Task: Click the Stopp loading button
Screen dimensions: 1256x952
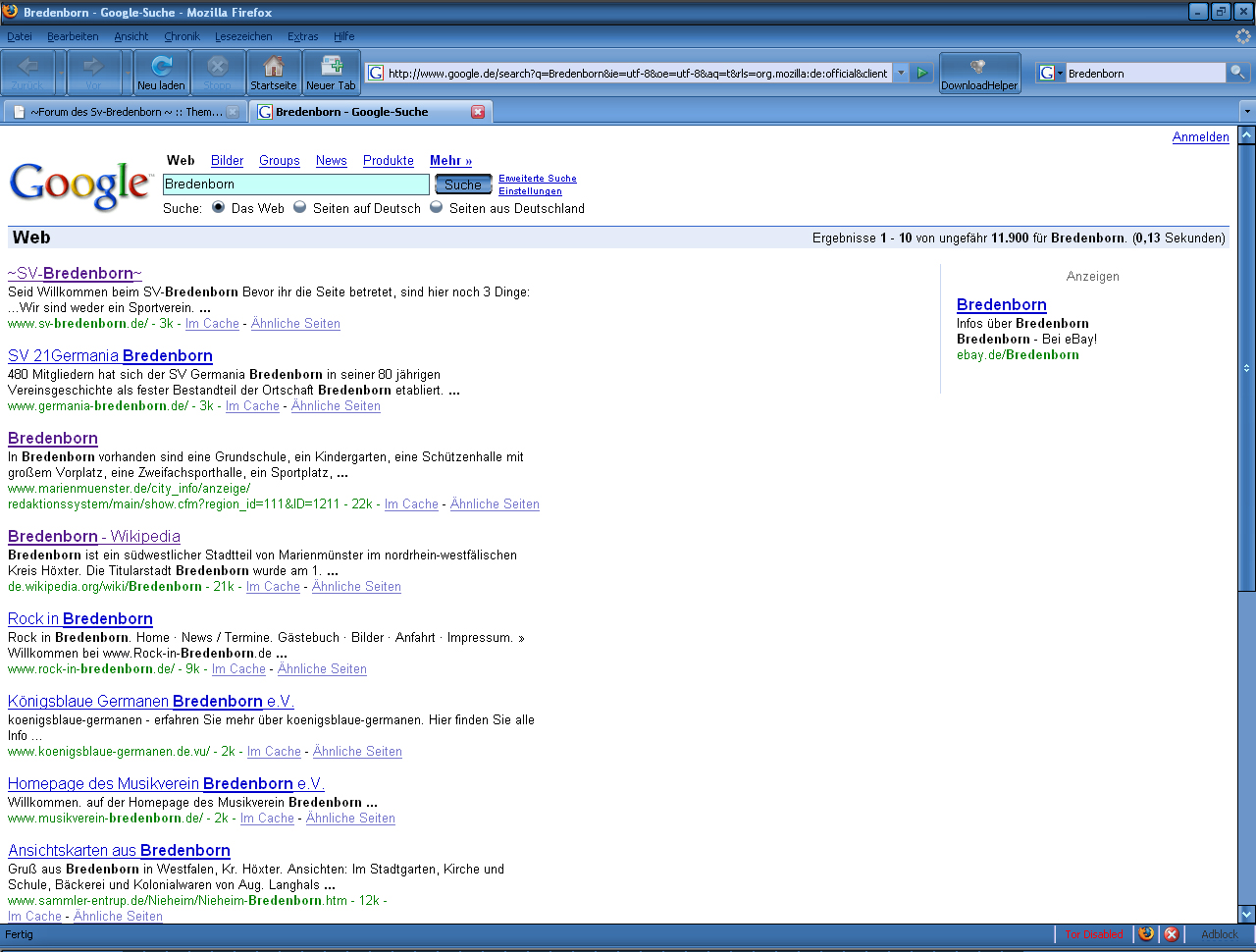Action: pos(218,72)
